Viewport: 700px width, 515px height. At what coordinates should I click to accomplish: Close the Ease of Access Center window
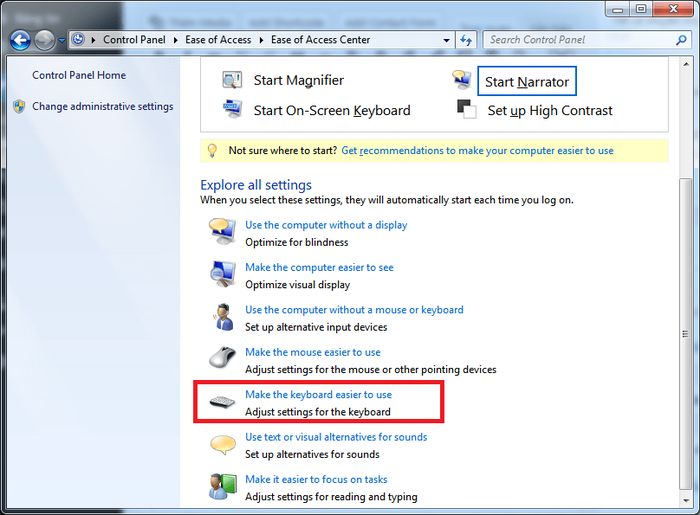(674, 9)
